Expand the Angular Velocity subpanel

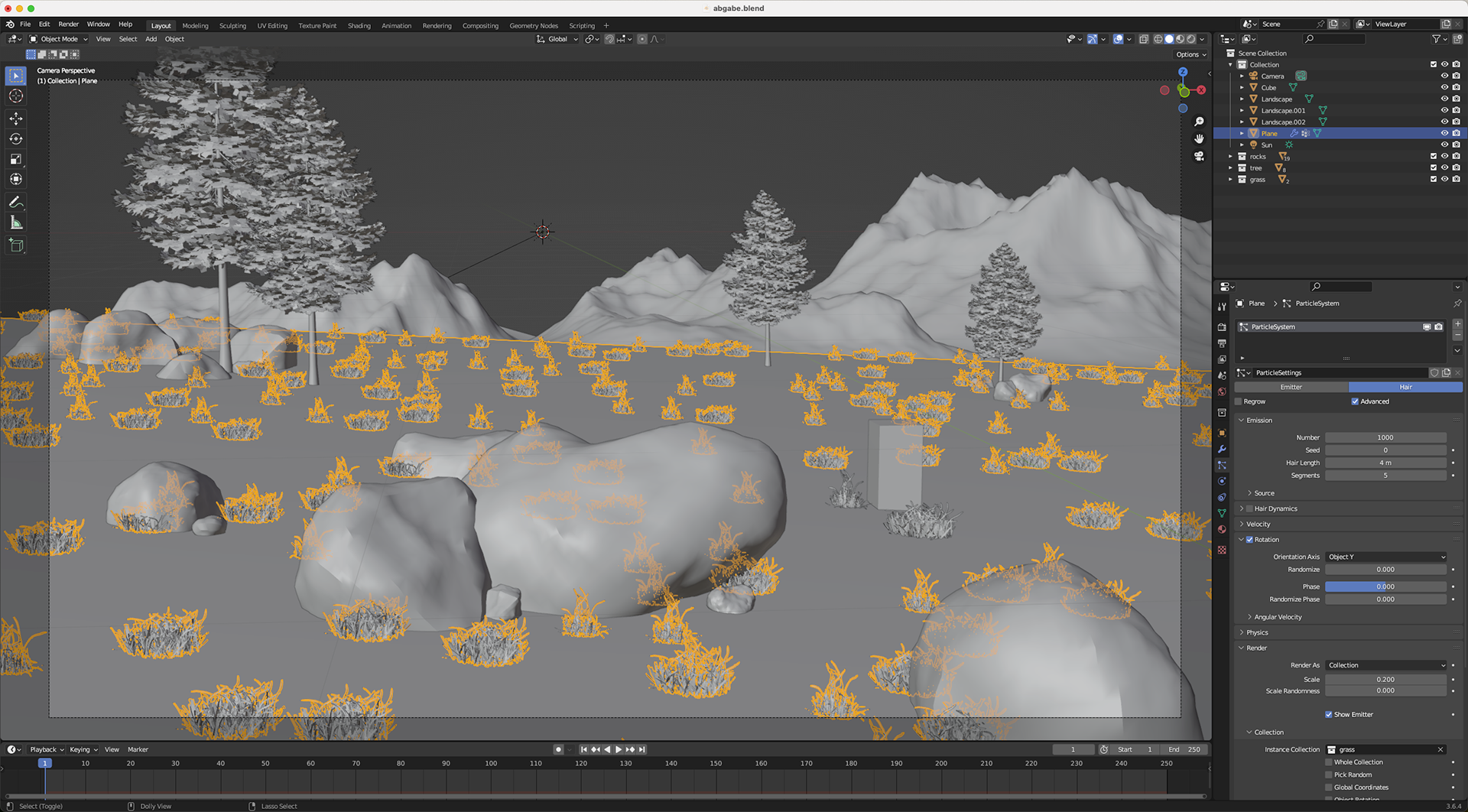pos(1278,618)
